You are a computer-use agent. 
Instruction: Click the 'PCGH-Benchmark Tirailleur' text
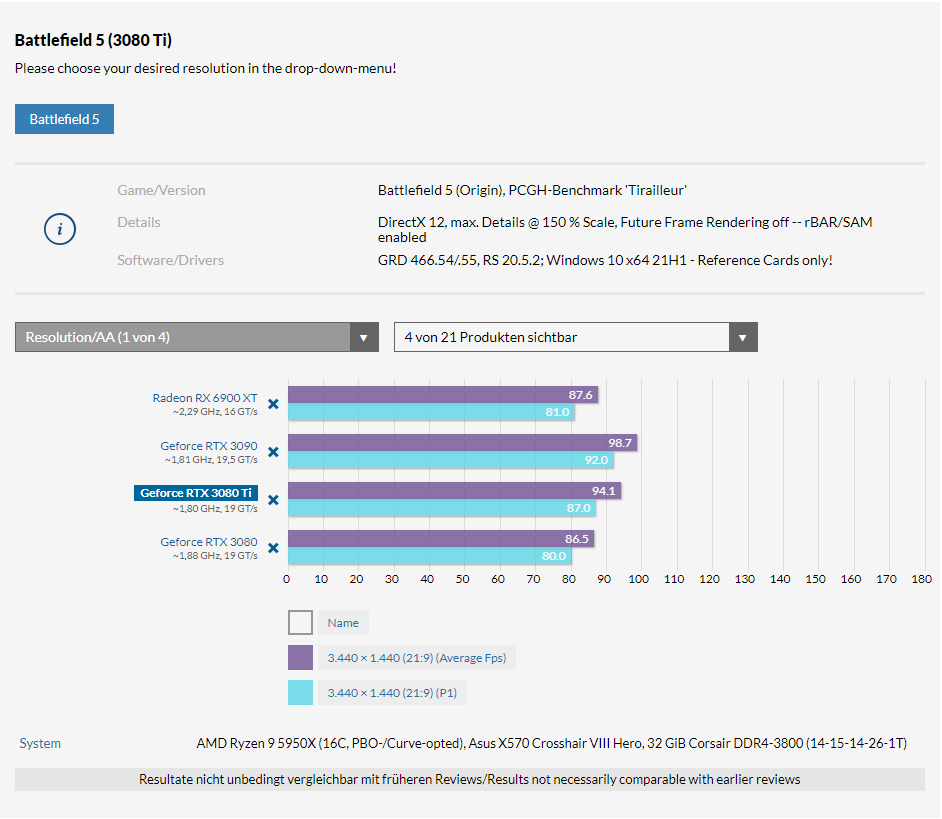(x=597, y=190)
